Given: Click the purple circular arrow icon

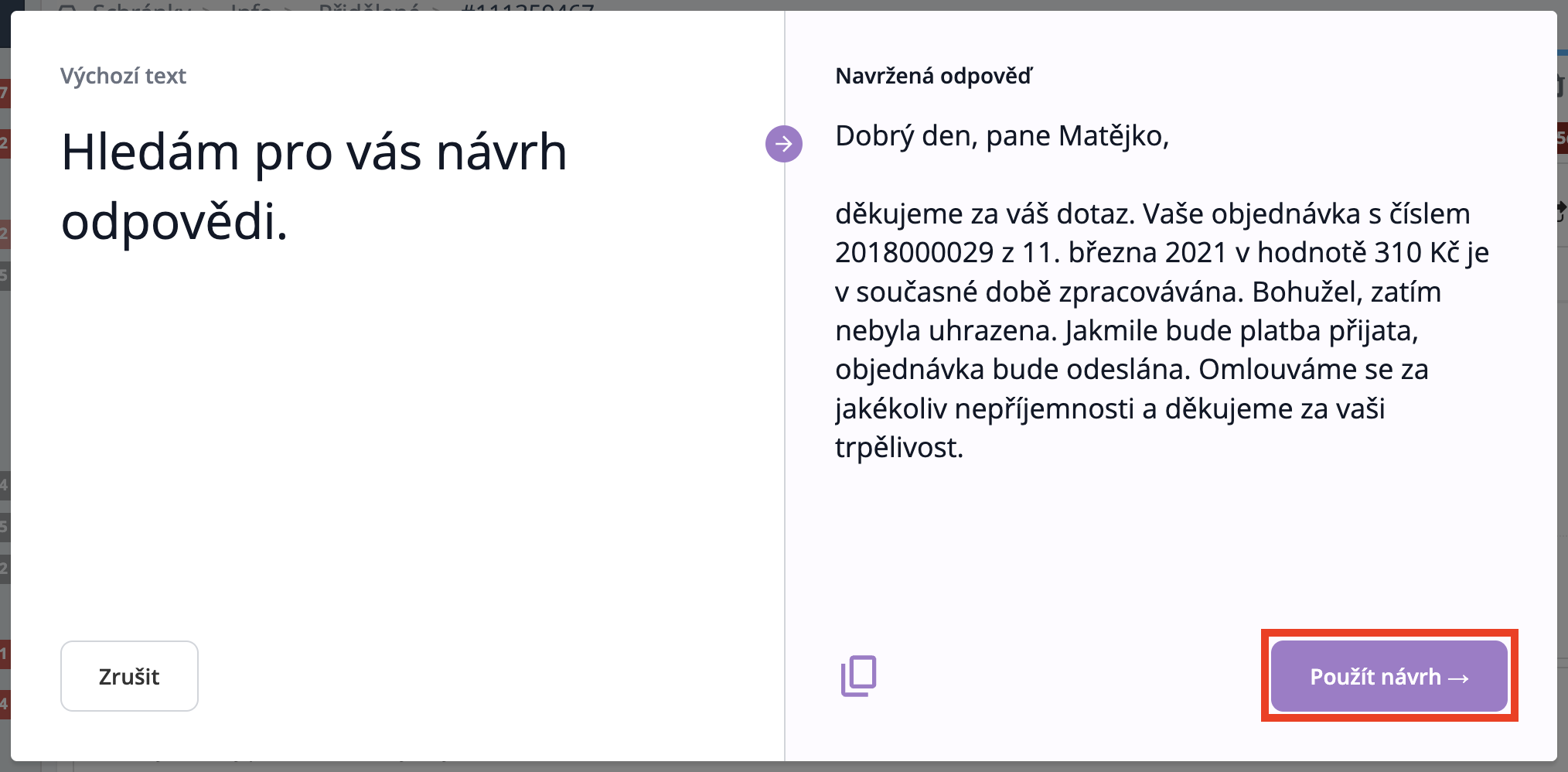Looking at the screenshot, I should pyautogui.click(x=783, y=144).
